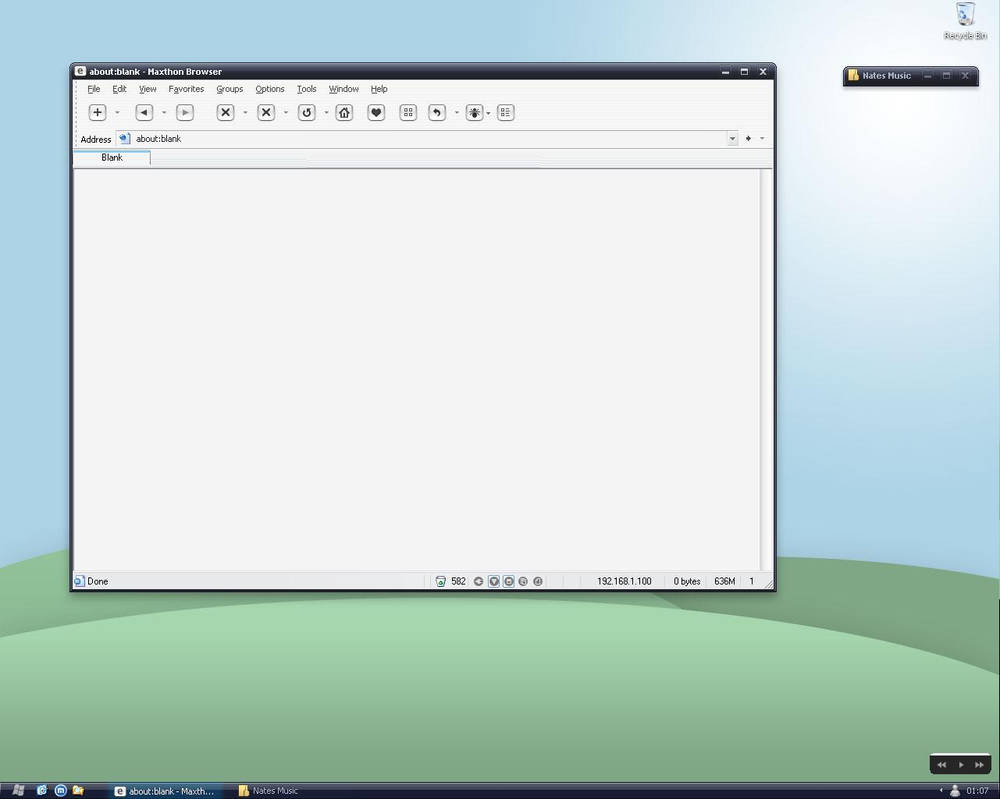This screenshot has width=1000, height=799.
Task: Click the Back navigation arrow
Action: (143, 112)
